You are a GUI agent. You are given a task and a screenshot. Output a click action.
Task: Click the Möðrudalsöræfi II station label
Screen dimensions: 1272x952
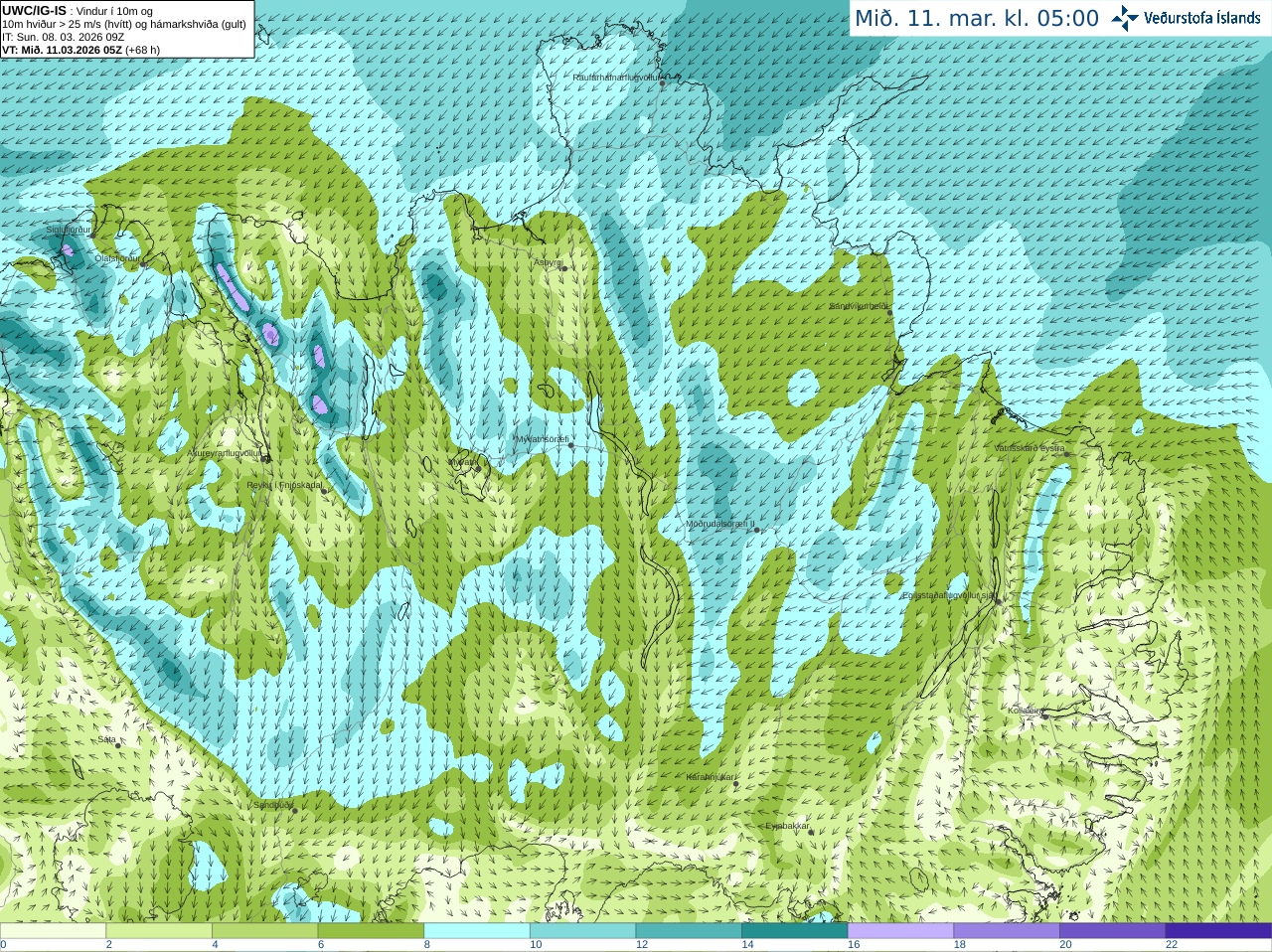click(720, 524)
